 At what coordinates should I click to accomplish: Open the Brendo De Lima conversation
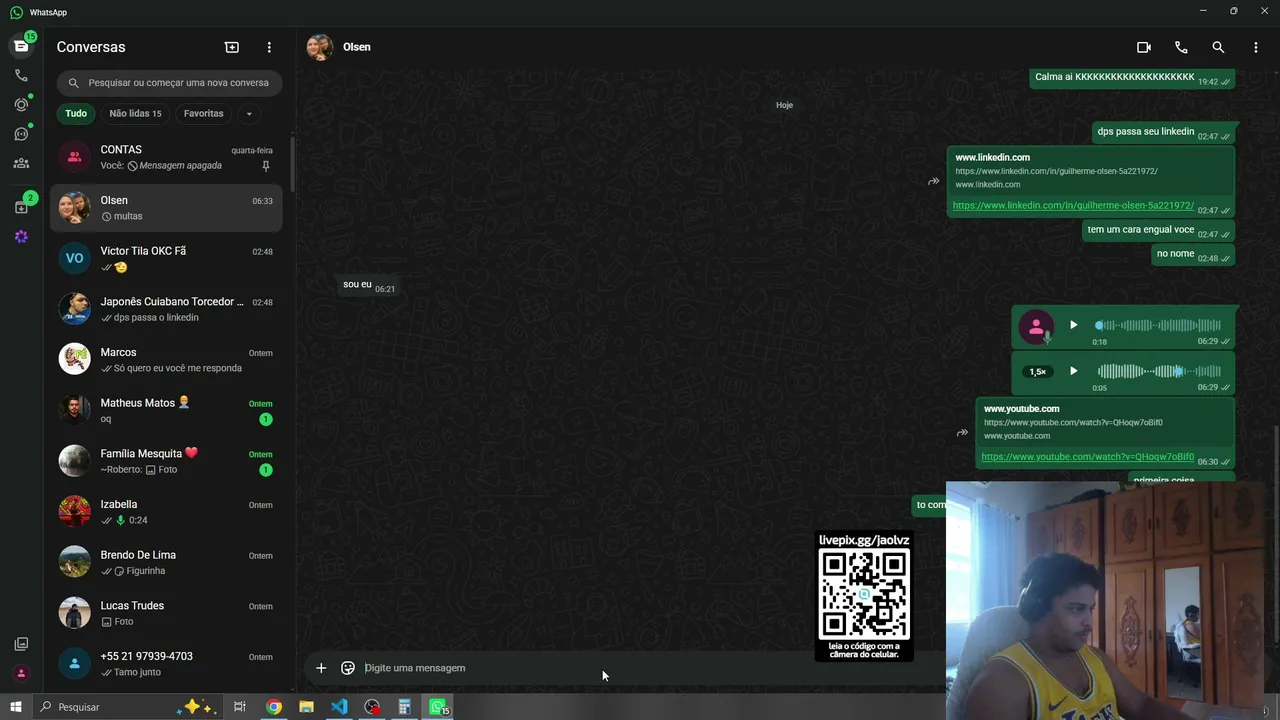coord(166,562)
